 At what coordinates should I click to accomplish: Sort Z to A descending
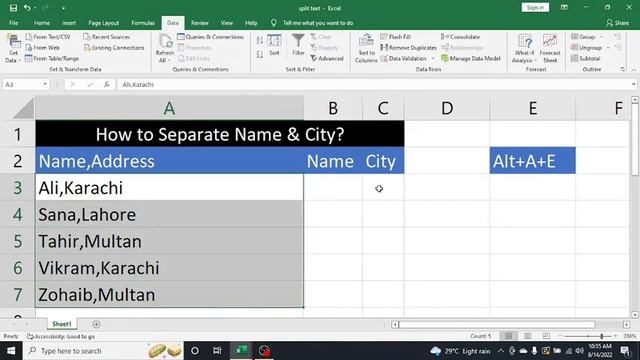tap(260, 55)
